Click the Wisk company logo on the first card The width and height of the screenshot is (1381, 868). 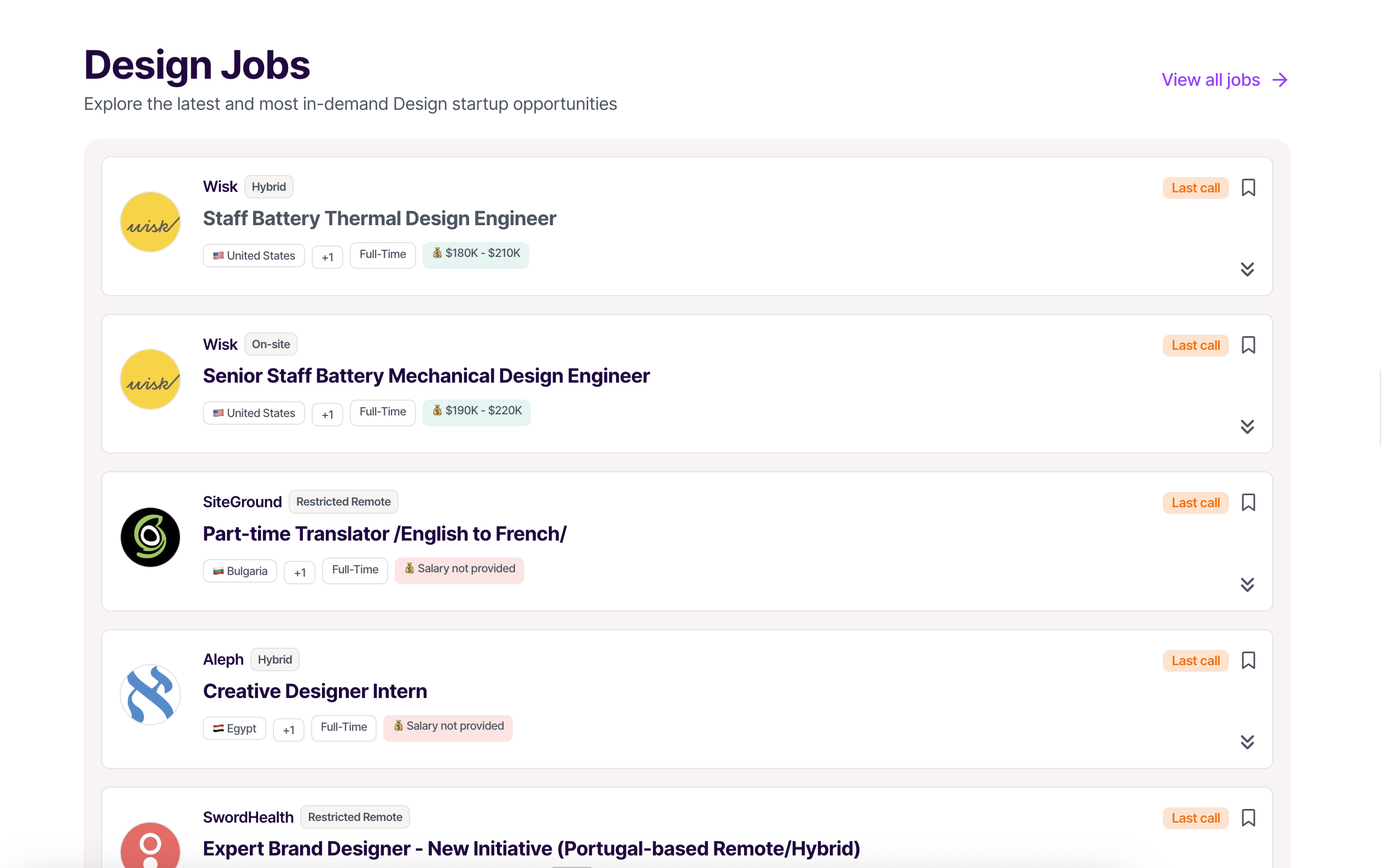click(150, 222)
